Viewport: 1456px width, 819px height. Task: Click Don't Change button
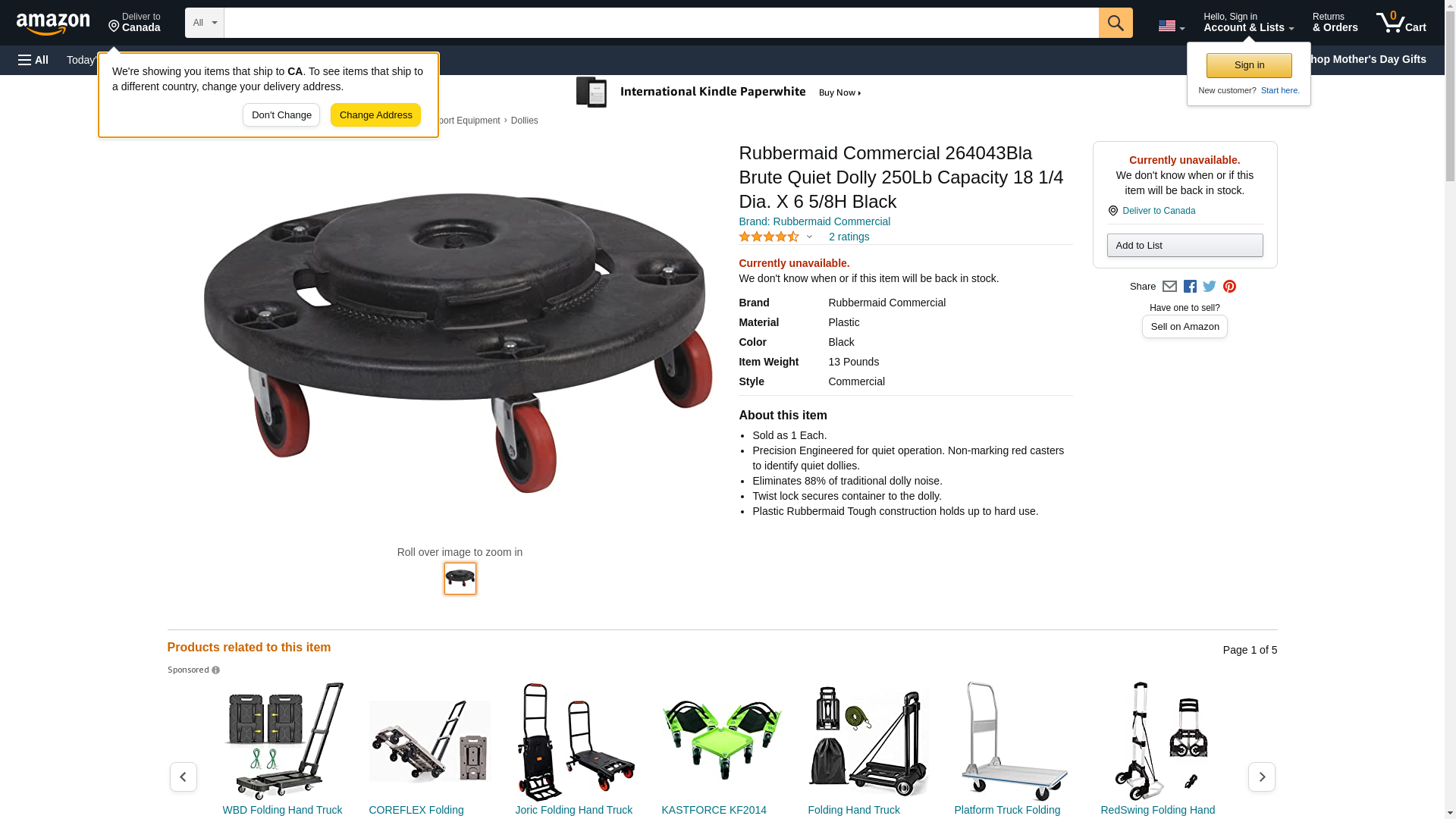(281, 115)
